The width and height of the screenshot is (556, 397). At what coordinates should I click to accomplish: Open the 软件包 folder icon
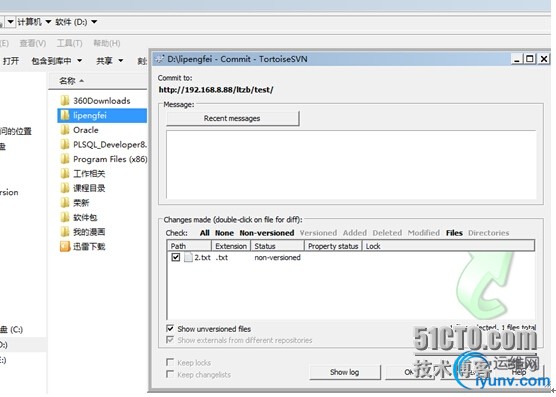65,217
